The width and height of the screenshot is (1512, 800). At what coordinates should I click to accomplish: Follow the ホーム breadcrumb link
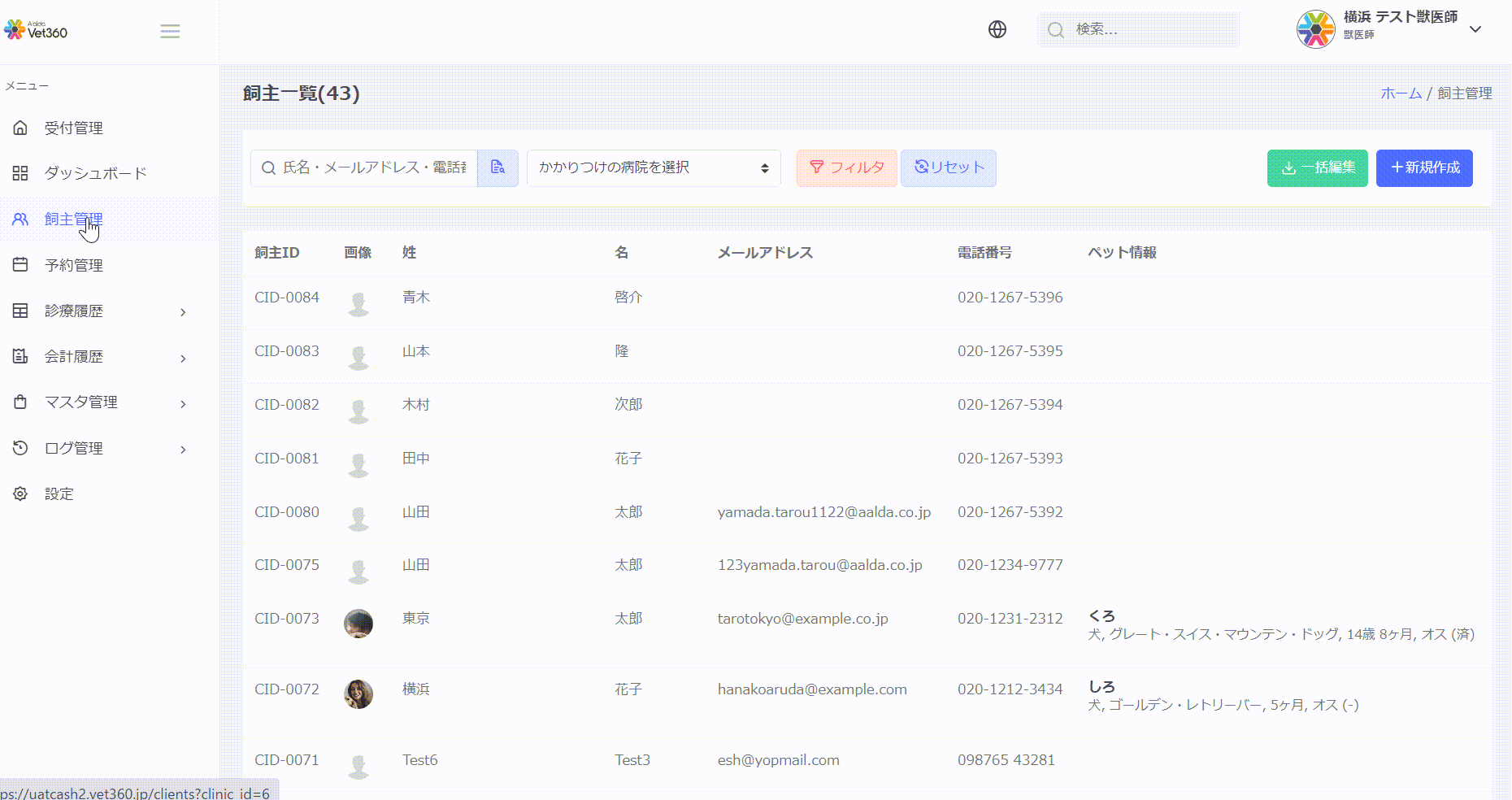click(1401, 93)
